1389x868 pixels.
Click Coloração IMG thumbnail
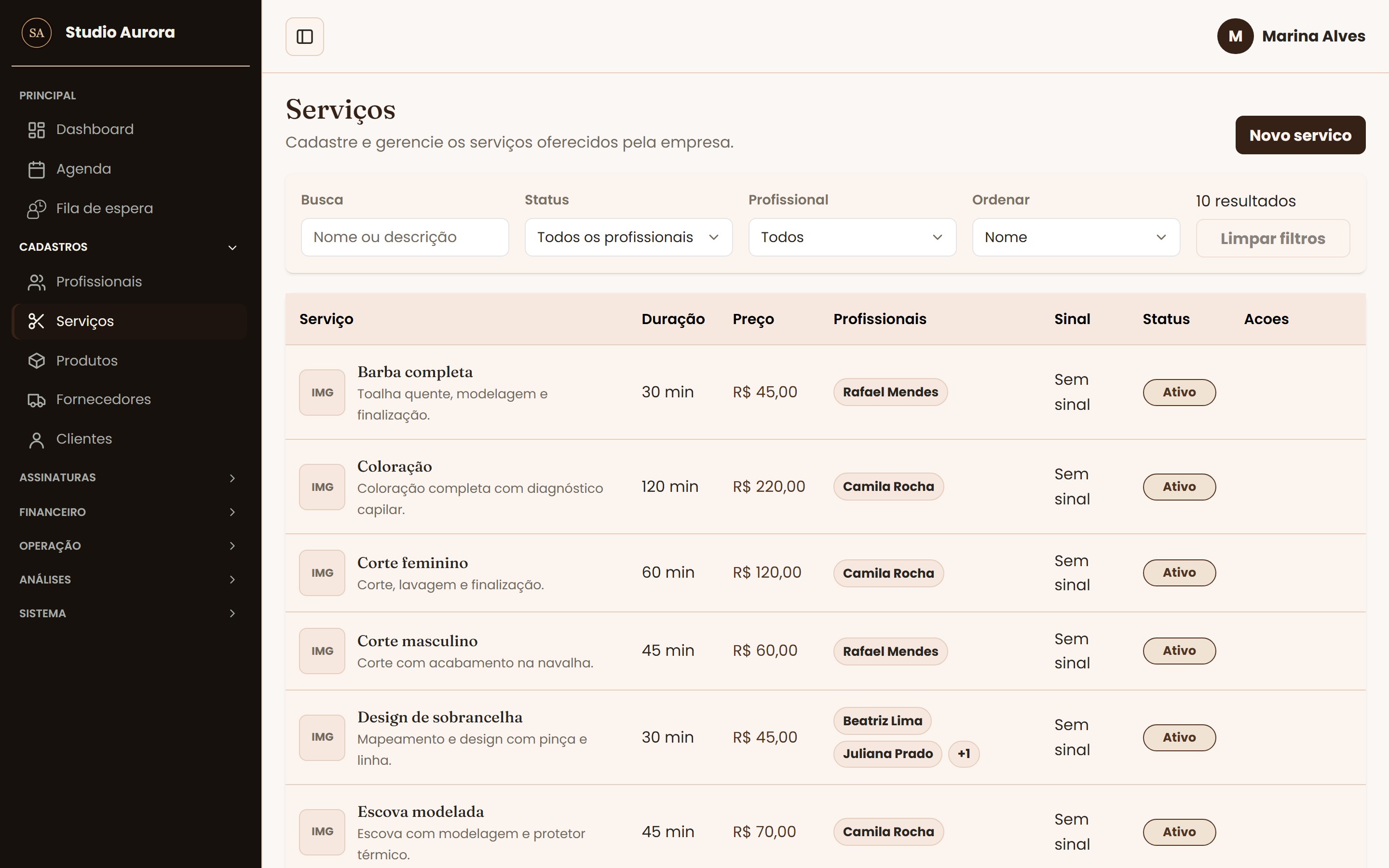[322, 487]
